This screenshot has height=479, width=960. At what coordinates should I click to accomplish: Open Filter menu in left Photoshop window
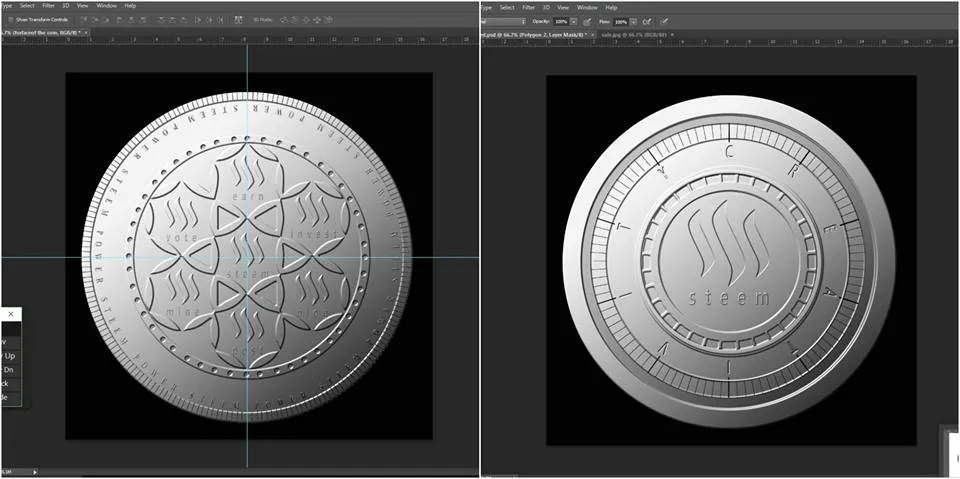click(48, 6)
